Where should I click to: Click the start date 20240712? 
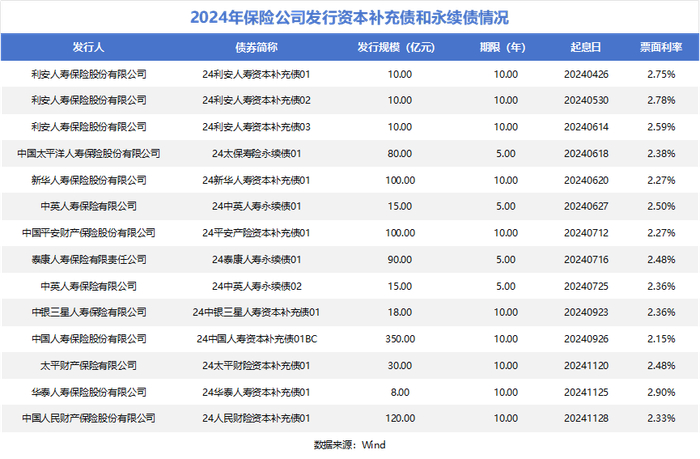click(586, 233)
